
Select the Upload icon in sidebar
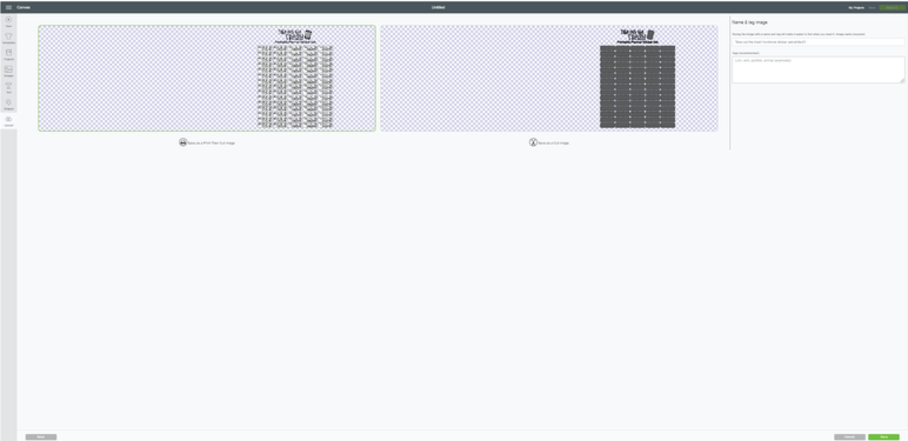tap(9, 119)
